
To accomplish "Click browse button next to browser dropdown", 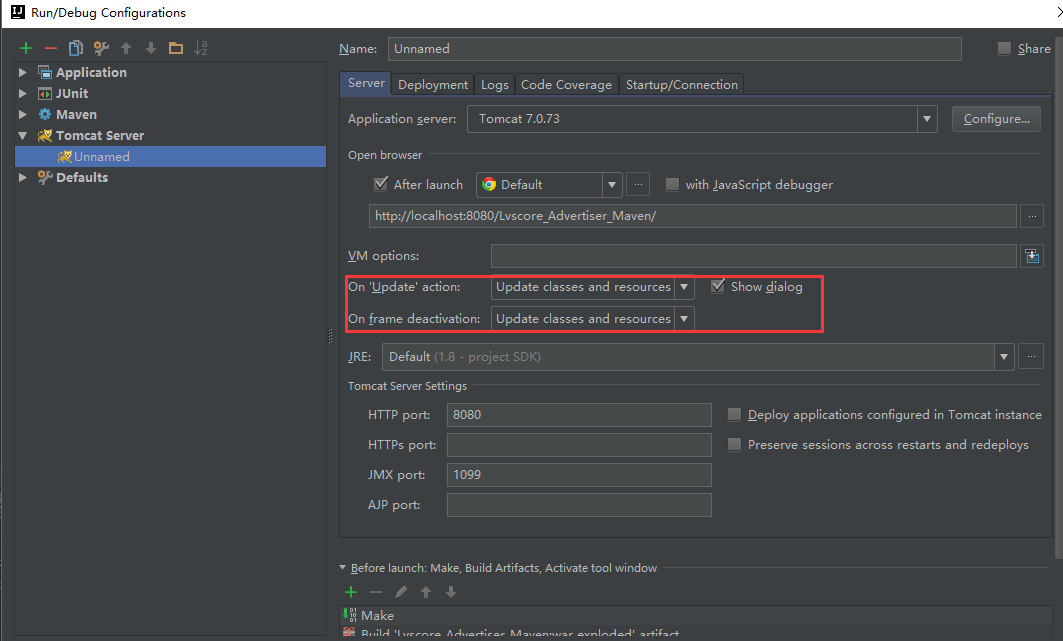I will pyautogui.click(x=638, y=184).
